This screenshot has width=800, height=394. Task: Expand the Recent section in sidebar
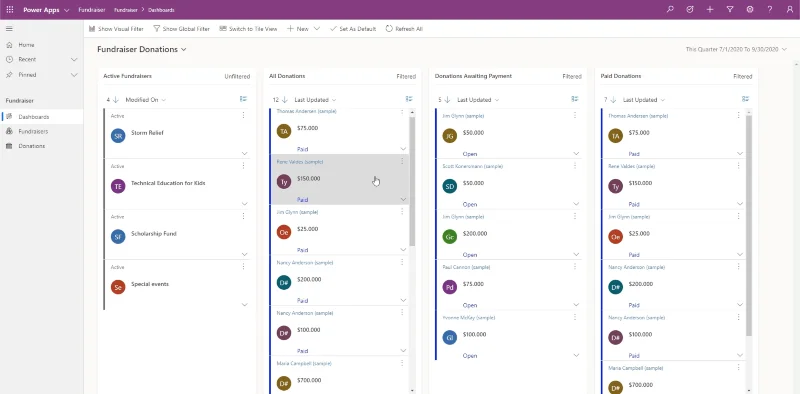click(74, 59)
